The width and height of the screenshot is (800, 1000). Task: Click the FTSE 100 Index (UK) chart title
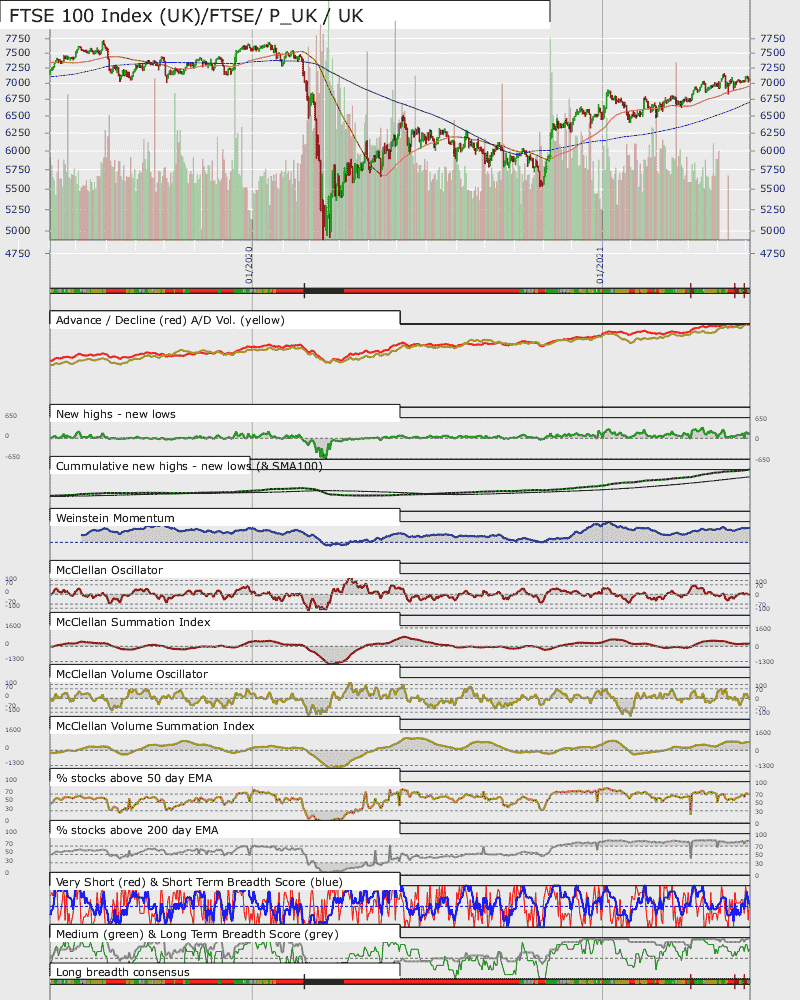186,16
